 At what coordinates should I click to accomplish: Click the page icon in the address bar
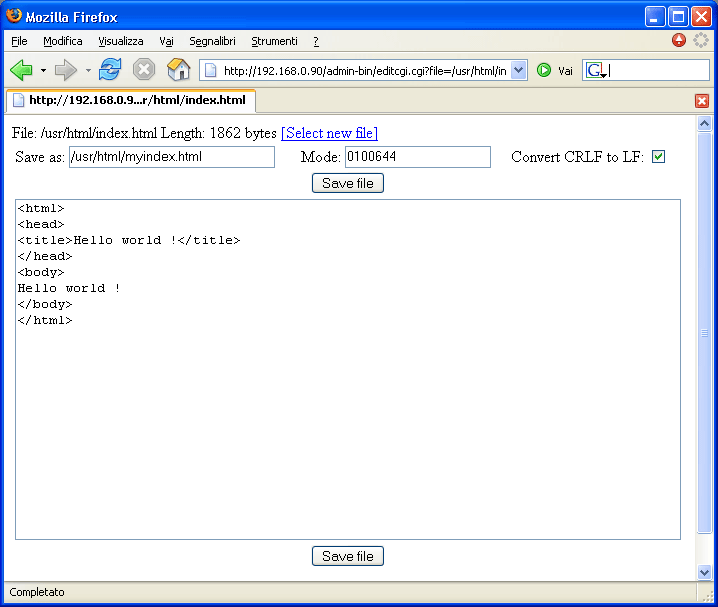[210, 70]
